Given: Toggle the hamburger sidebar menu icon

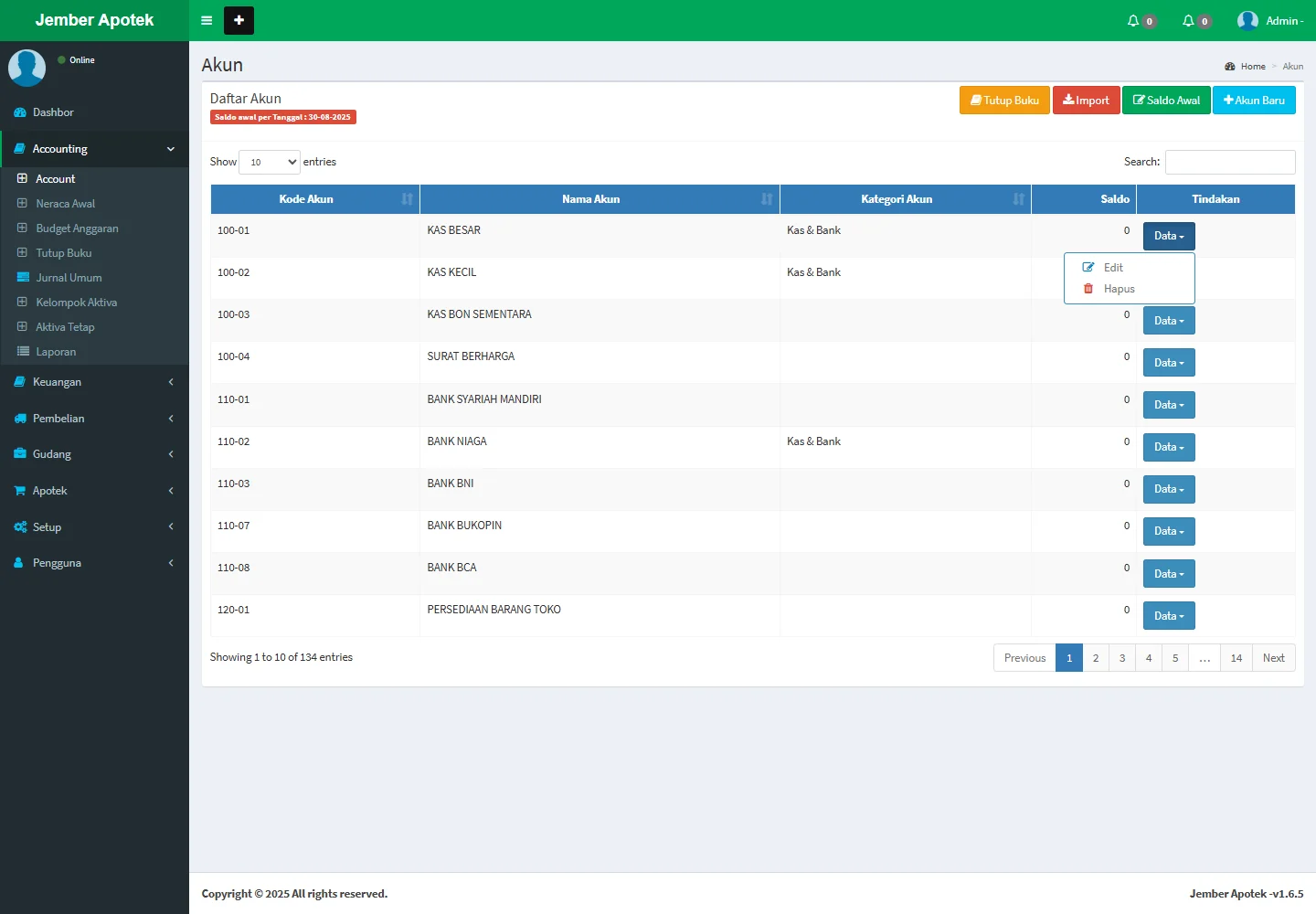Looking at the screenshot, I should [207, 20].
